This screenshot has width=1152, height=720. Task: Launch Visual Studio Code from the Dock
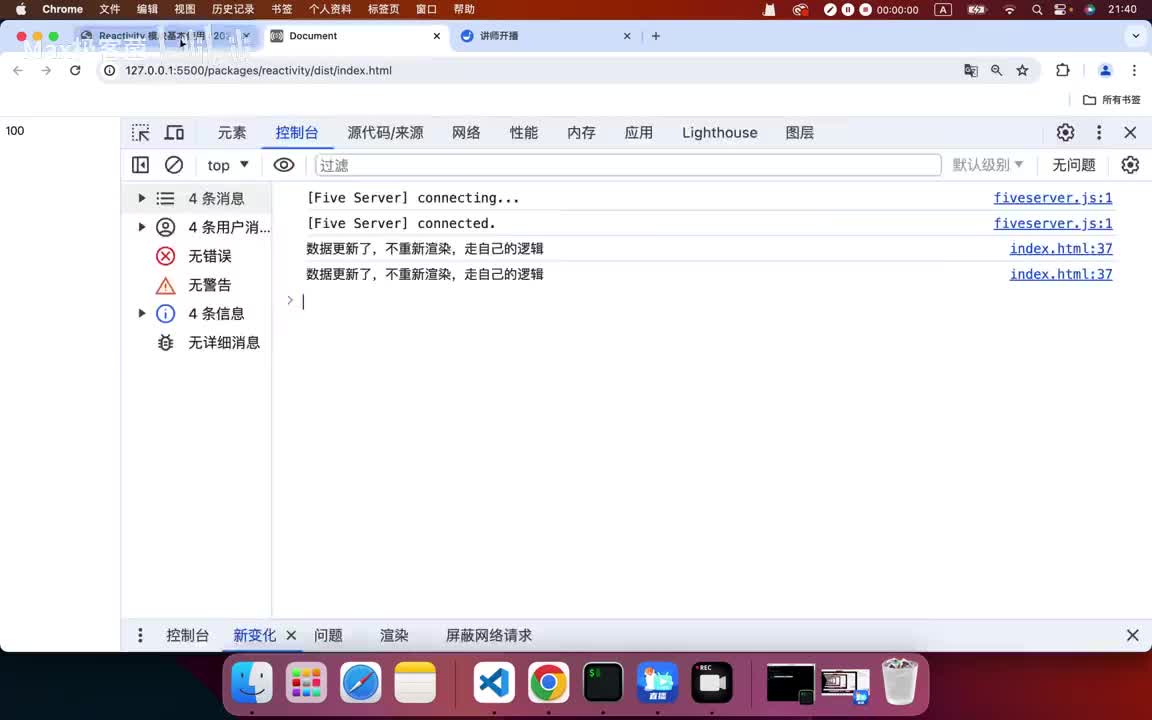[x=494, y=683]
